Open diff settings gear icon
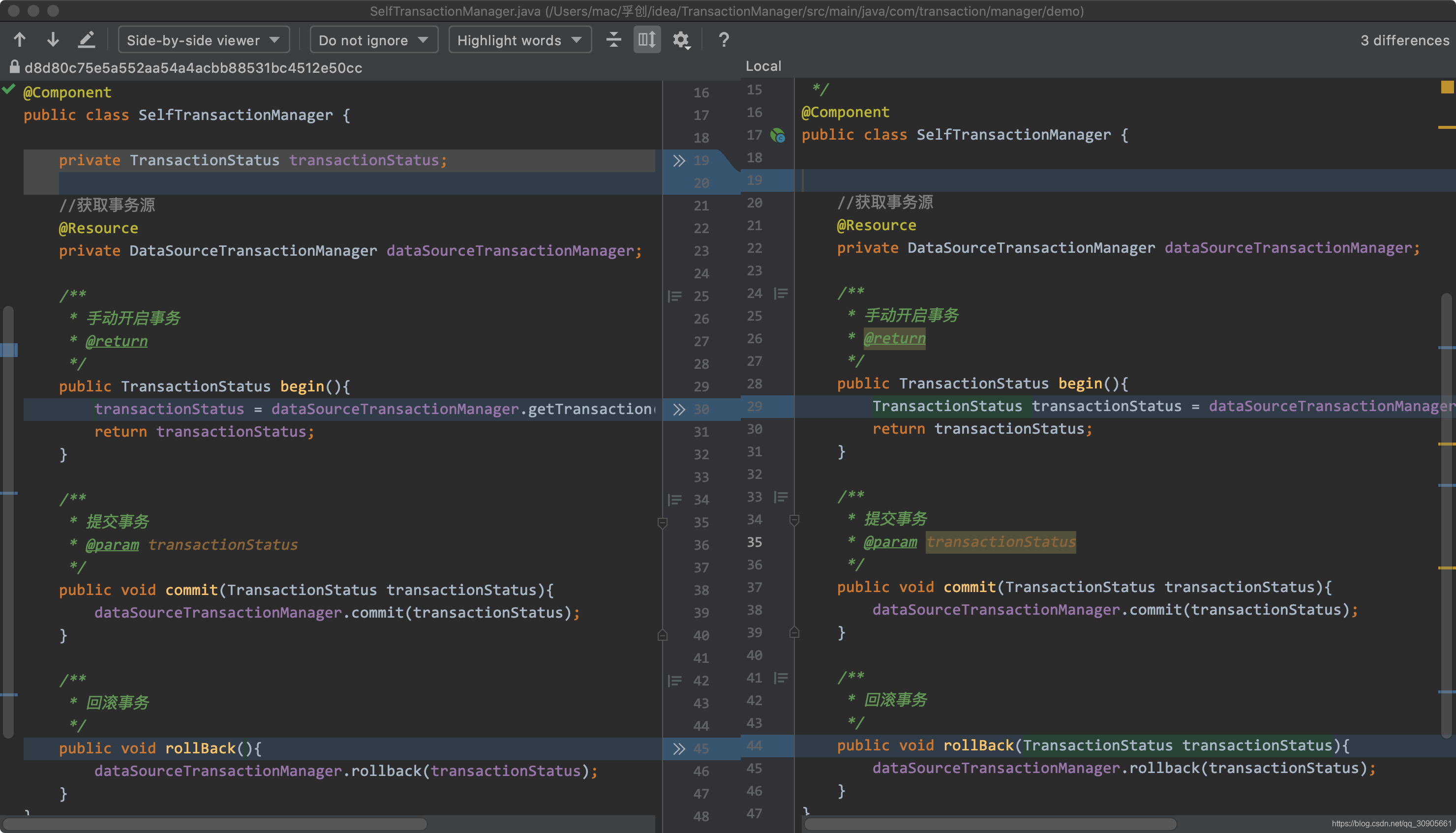The width and height of the screenshot is (1456, 833). [681, 40]
